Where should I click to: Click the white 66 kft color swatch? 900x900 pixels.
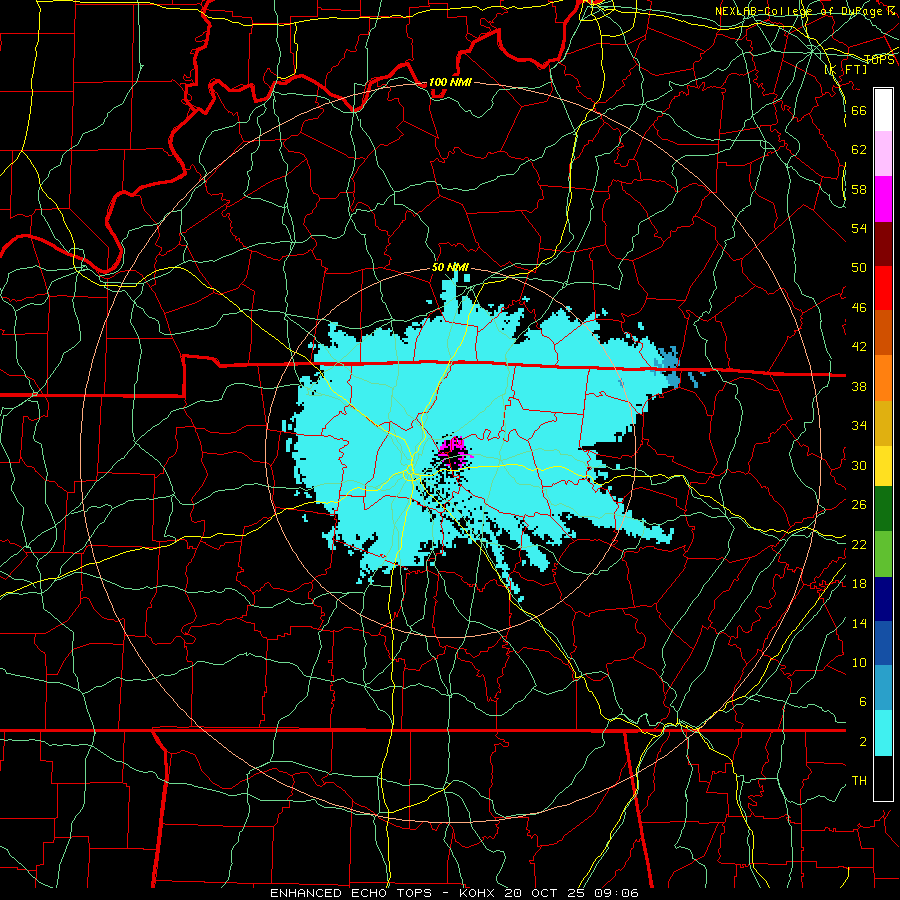pyautogui.click(x=883, y=110)
